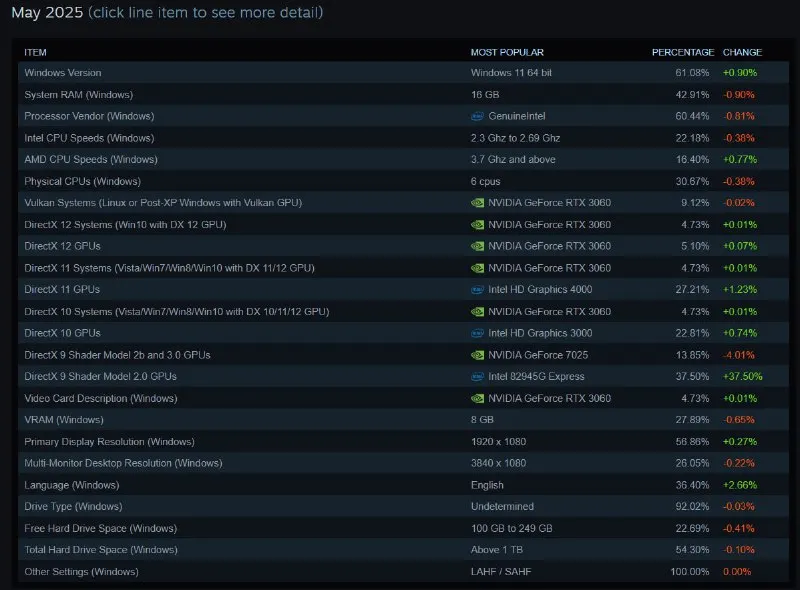The width and height of the screenshot is (800, 590).
Task: Open Total Hard Drive Space (Windows)
Action: tap(403, 550)
